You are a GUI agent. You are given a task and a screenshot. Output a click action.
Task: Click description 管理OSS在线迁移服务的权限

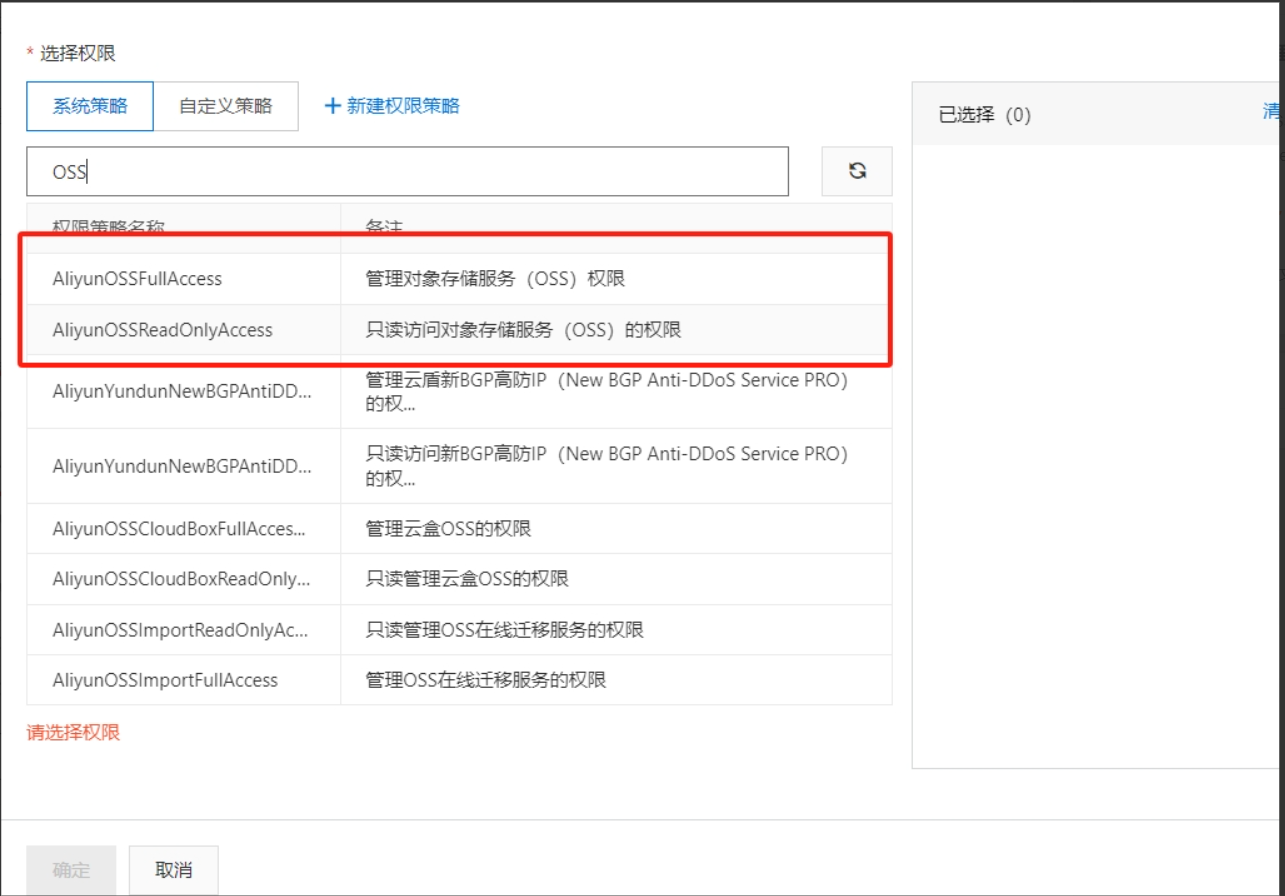[486, 680]
